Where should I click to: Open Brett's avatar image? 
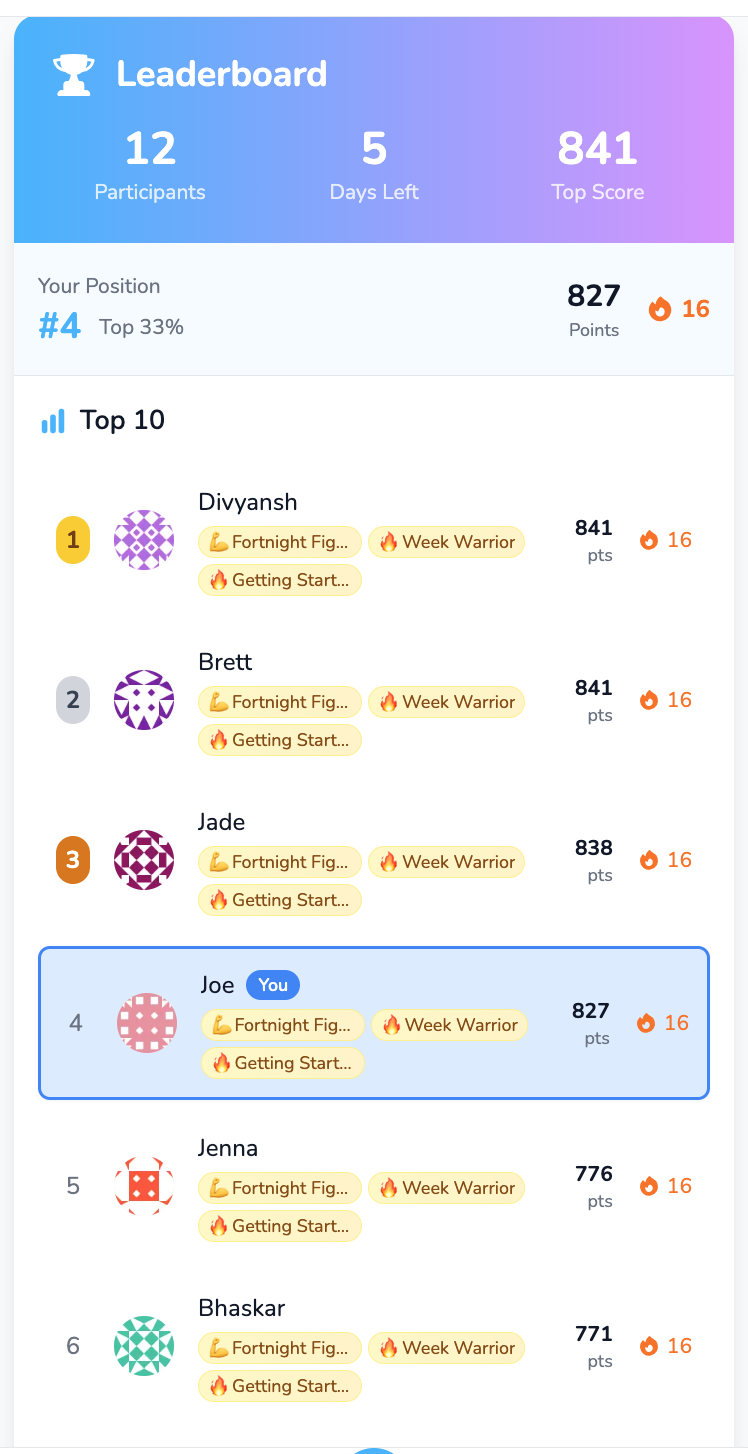[x=144, y=700]
